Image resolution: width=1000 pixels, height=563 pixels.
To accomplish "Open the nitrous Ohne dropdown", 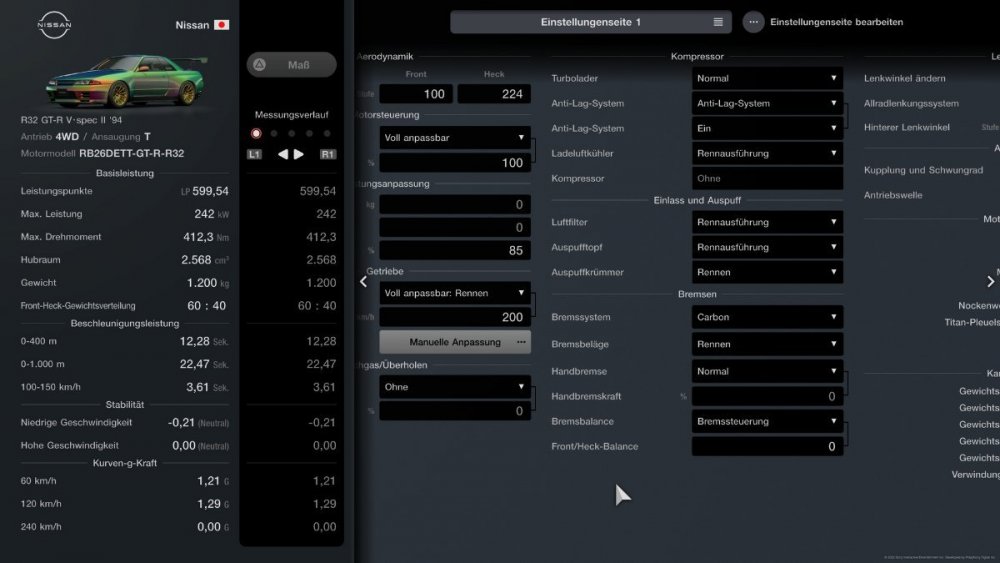I will [x=455, y=386].
